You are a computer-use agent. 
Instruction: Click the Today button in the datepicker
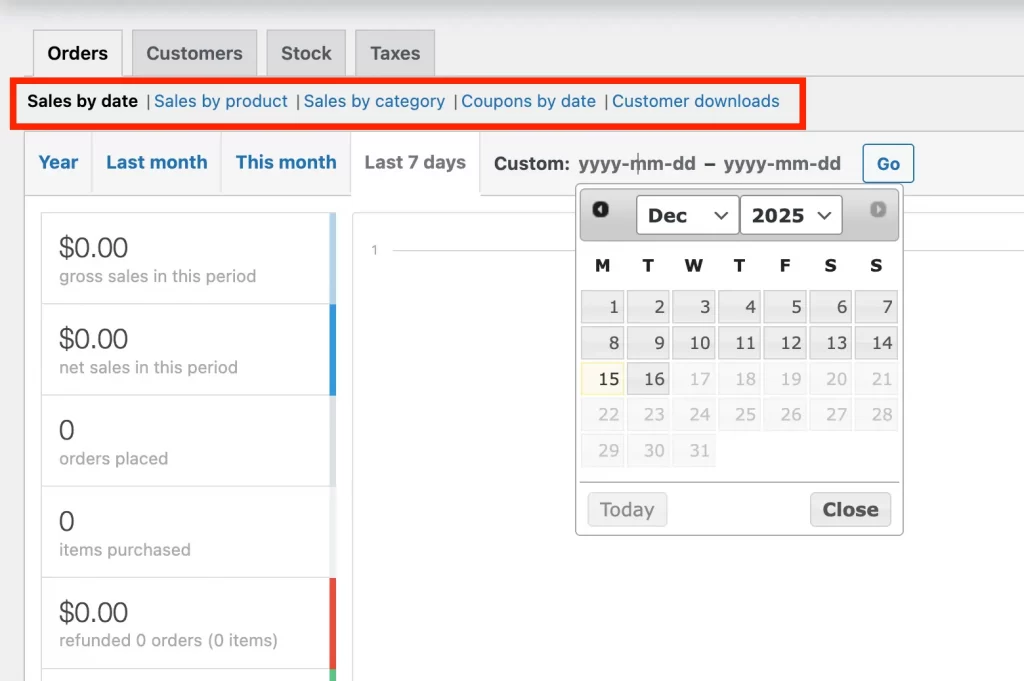coord(626,509)
